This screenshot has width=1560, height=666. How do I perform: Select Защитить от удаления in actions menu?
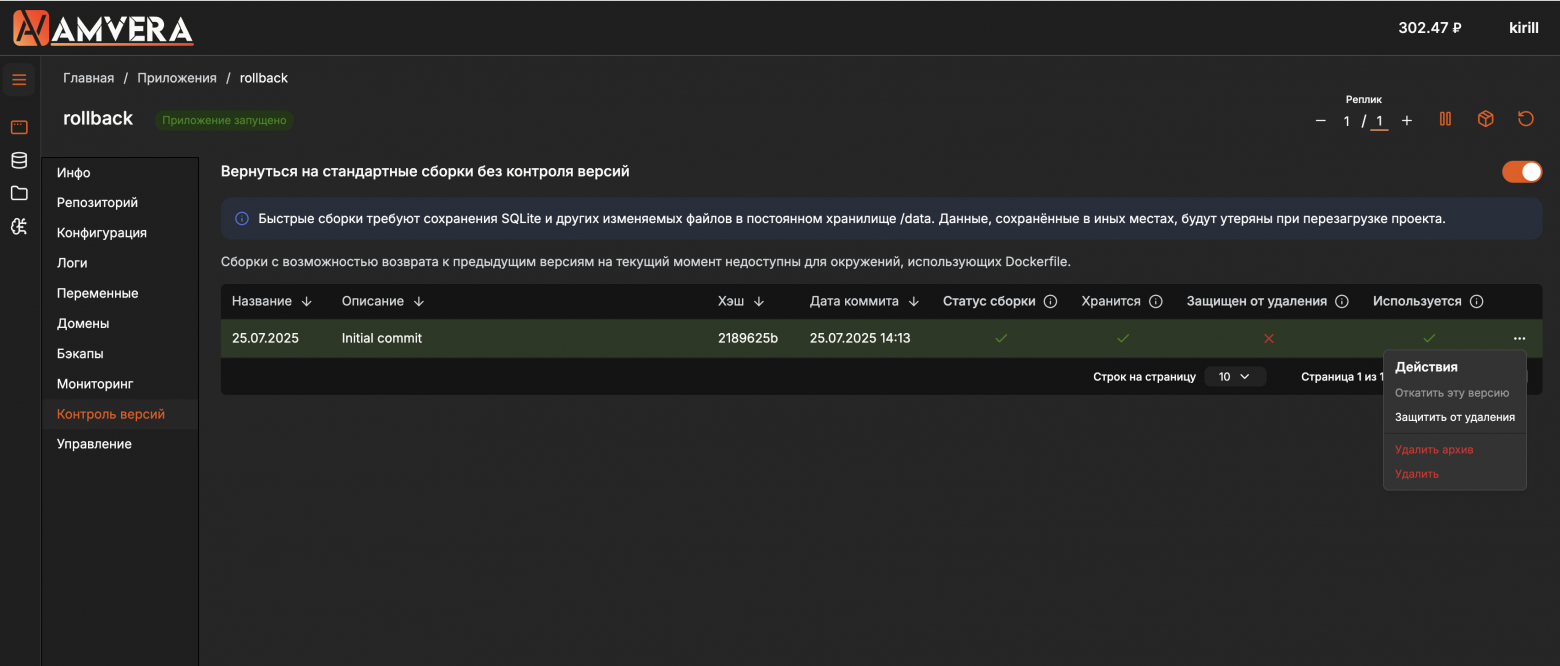(x=1454, y=417)
